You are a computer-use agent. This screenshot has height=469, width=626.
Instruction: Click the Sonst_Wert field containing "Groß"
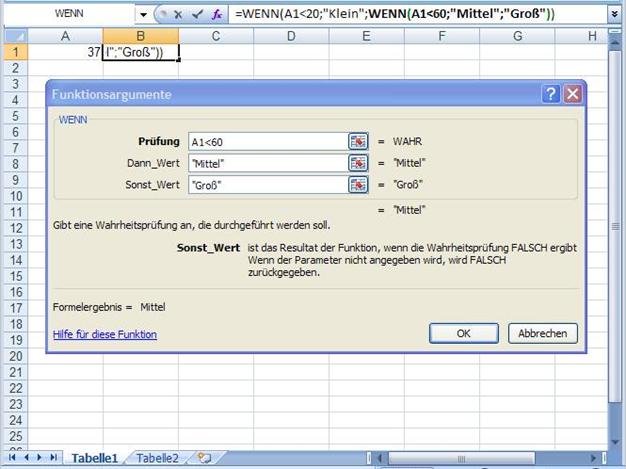[265, 185]
